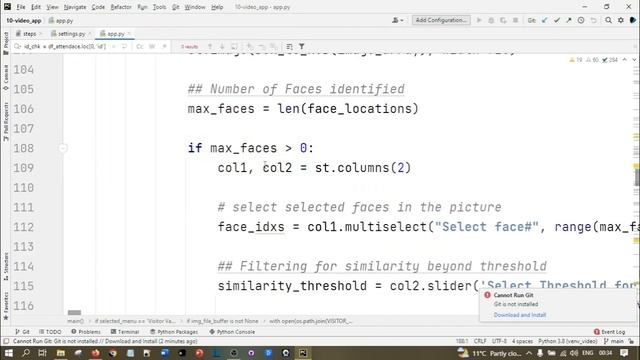This screenshot has width=640, height=360.
Task: Open the Terminal tool window tab
Action: pos(125,332)
